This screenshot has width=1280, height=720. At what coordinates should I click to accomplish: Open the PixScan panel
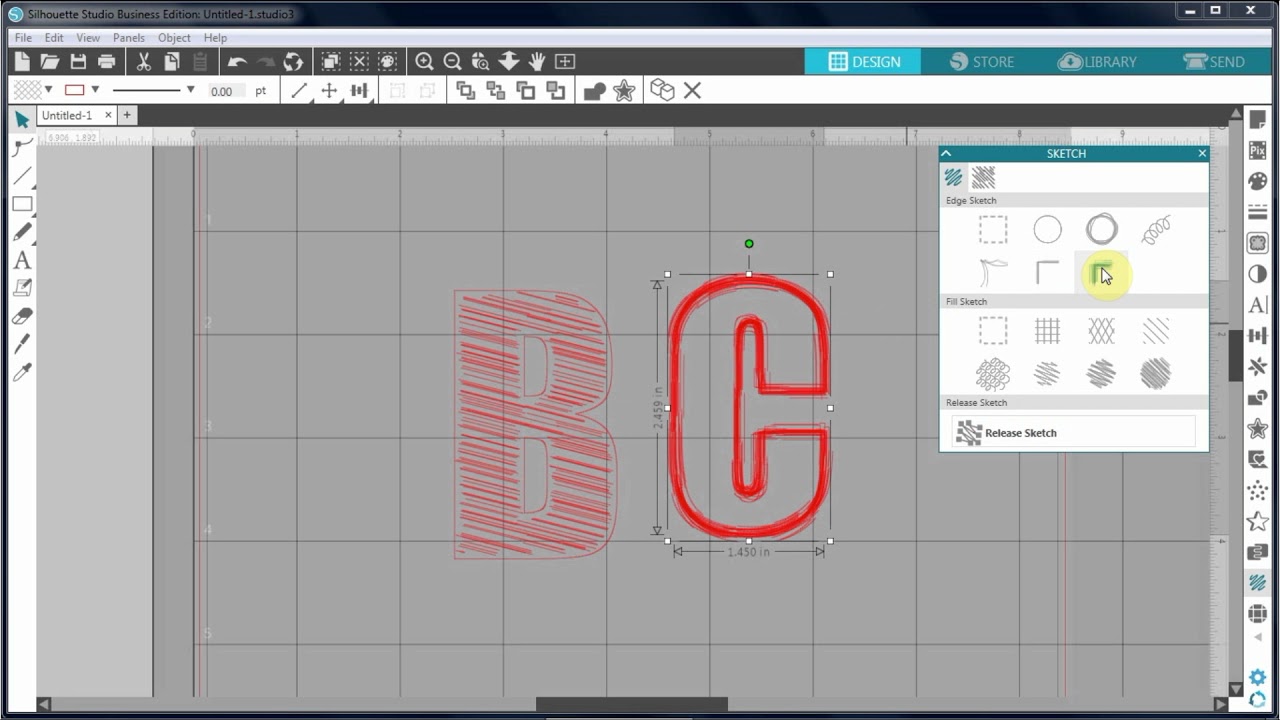(1257, 151)
